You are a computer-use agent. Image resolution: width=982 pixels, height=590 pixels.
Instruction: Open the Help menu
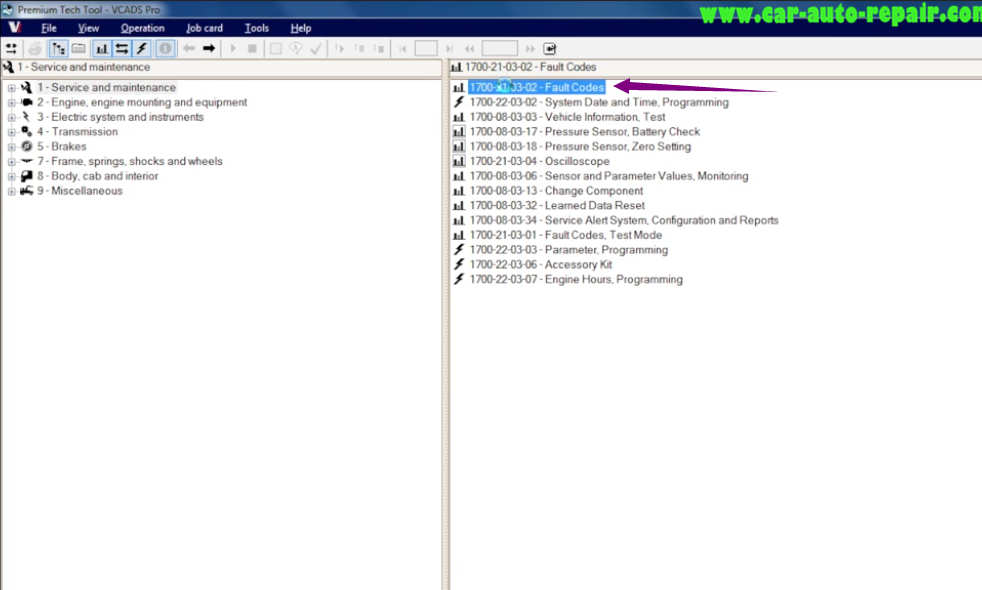point(301,28)
